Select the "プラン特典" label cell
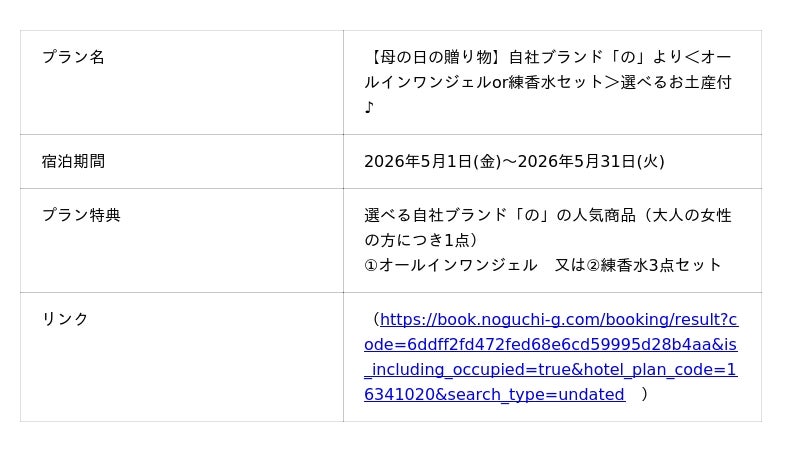 click(81, 215)
